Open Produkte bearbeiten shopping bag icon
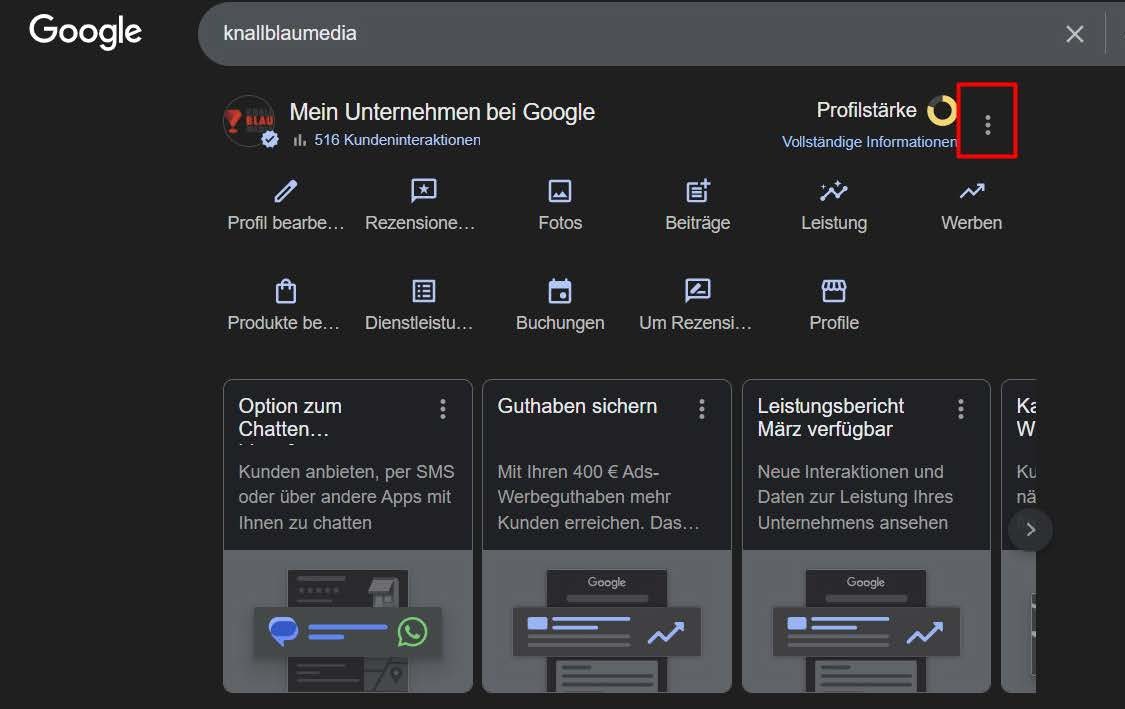 (x=286, y=291)
